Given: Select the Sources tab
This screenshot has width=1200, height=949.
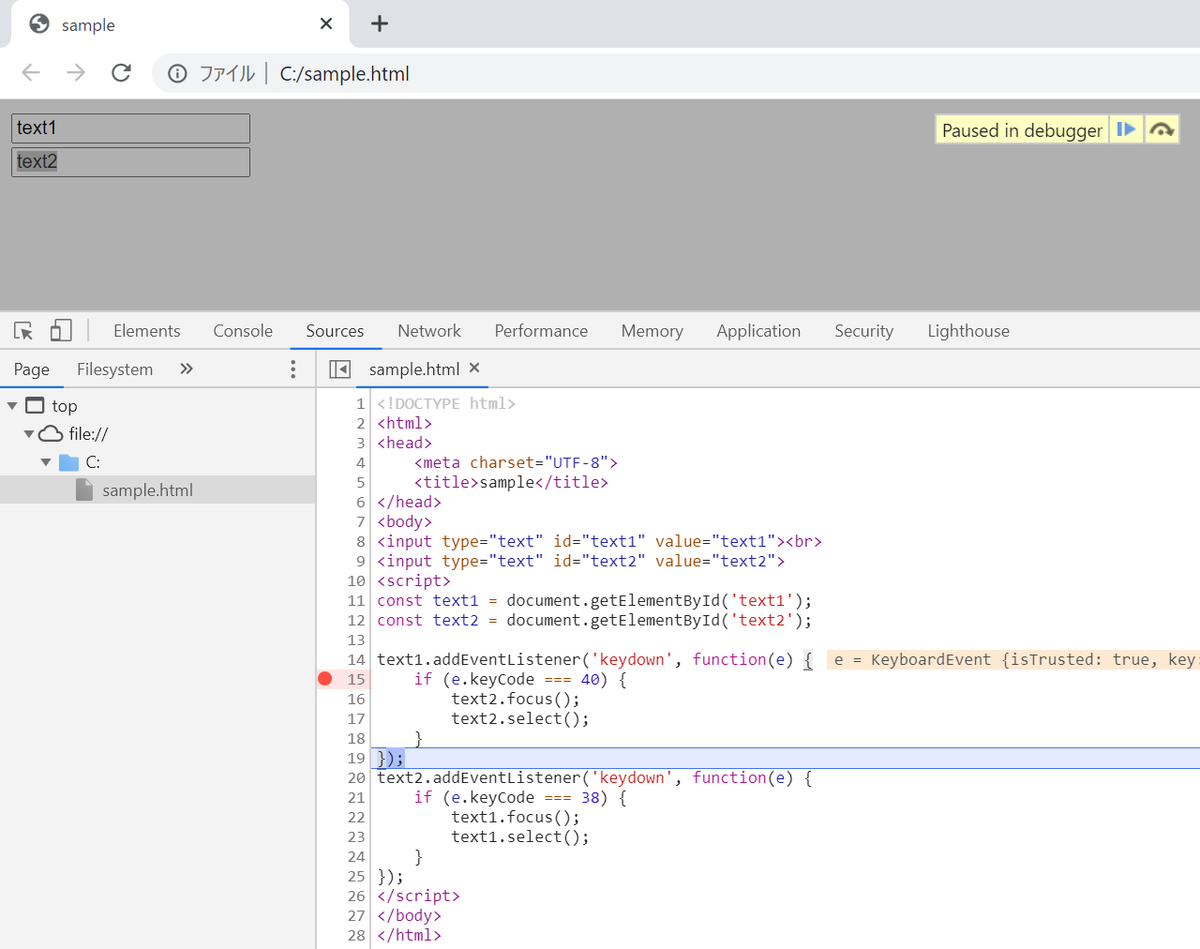Looking at the screenshot, I should [335, 331].
